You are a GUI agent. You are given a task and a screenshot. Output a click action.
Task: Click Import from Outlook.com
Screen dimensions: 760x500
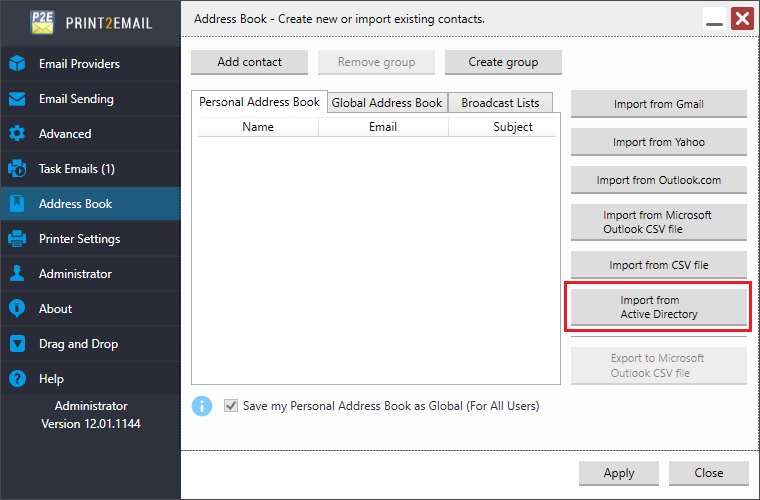(659, 180)
